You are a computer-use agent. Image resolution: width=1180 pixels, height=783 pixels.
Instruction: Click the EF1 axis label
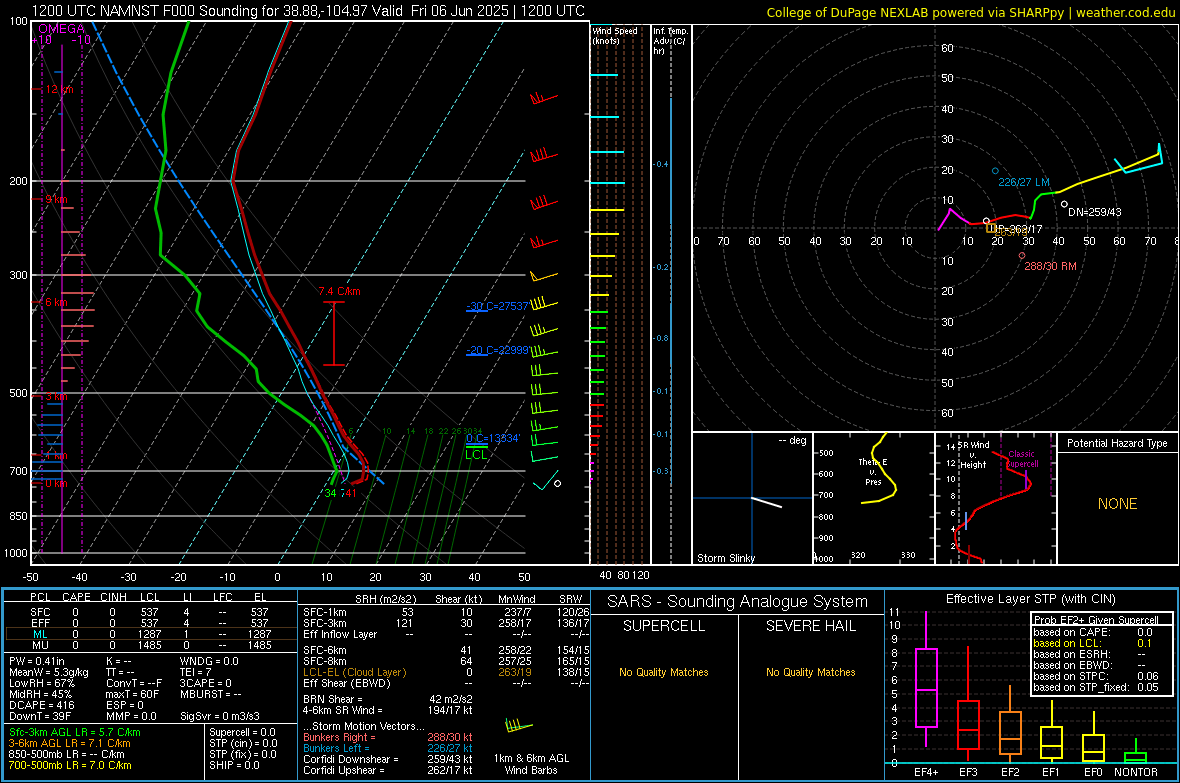1051,772
